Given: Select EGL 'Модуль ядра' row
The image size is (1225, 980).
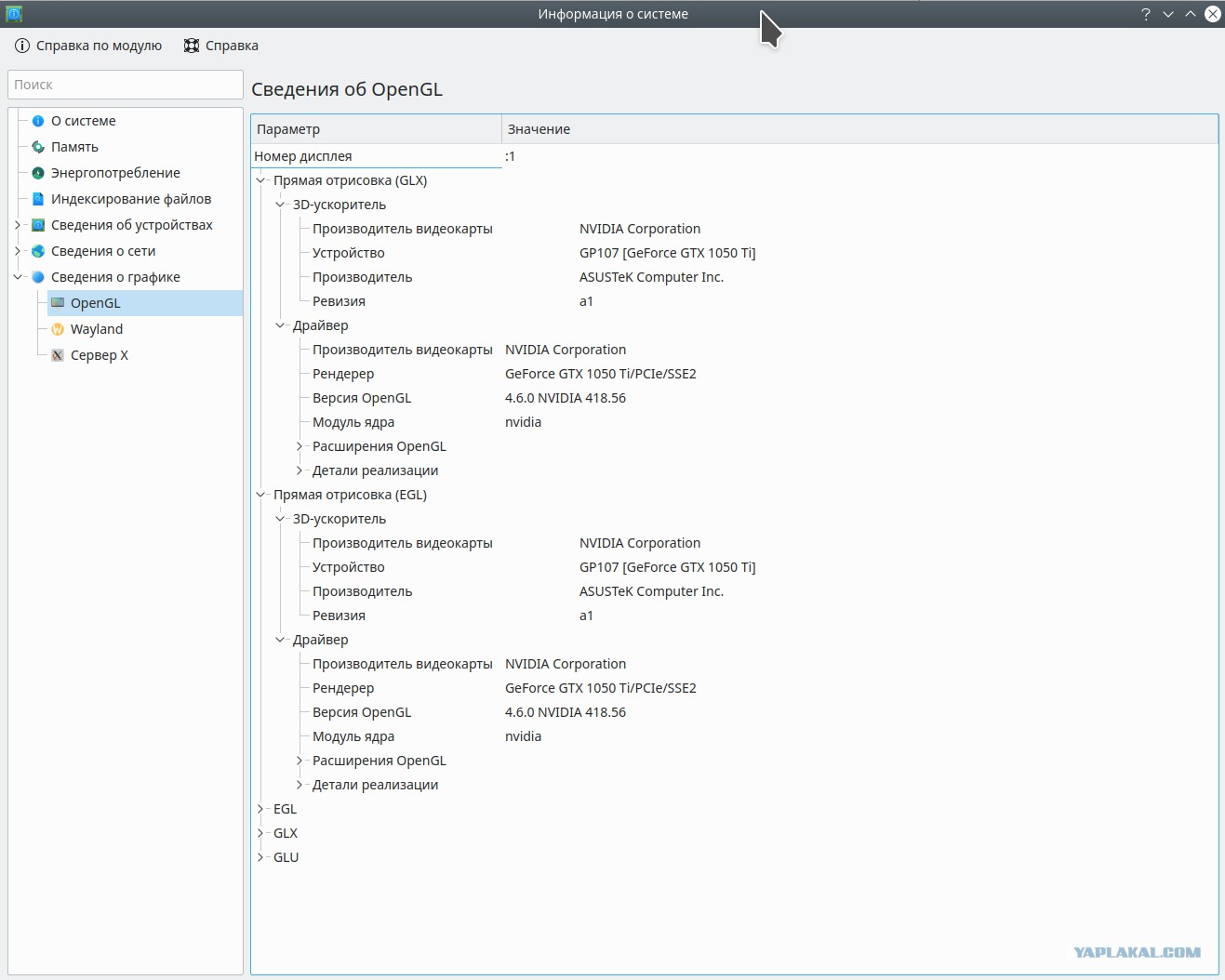Looking at the screenshot, I should pos(735,736).
